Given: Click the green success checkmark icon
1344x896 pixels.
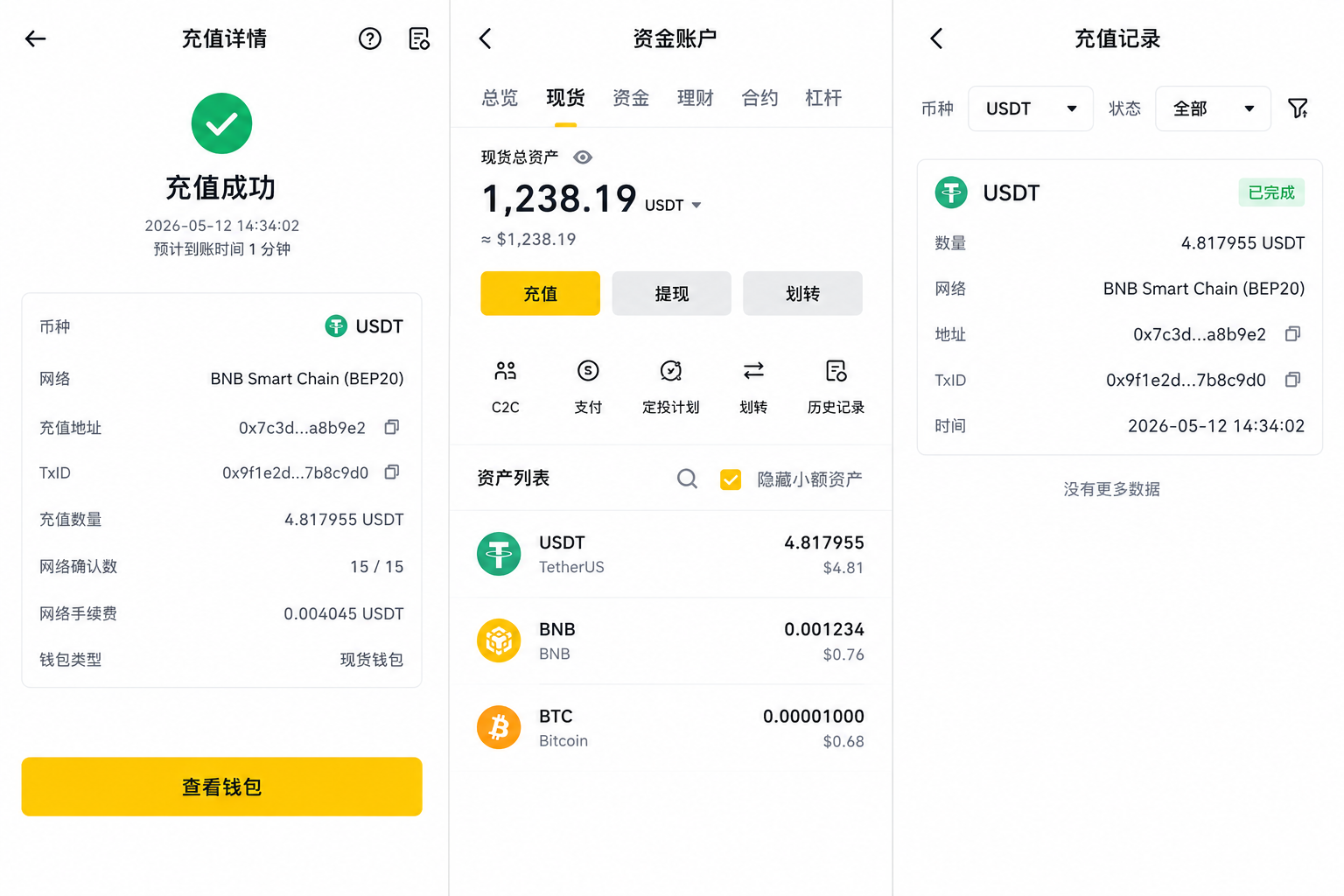Looking at the screenshot, I should [x=221, y=123].
